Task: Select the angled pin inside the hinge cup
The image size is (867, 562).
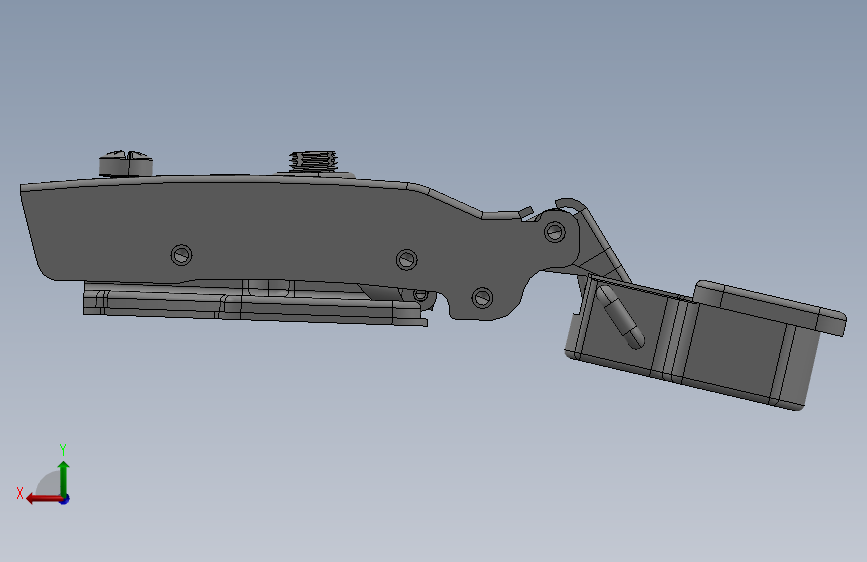Action: [x=620, y=317]
